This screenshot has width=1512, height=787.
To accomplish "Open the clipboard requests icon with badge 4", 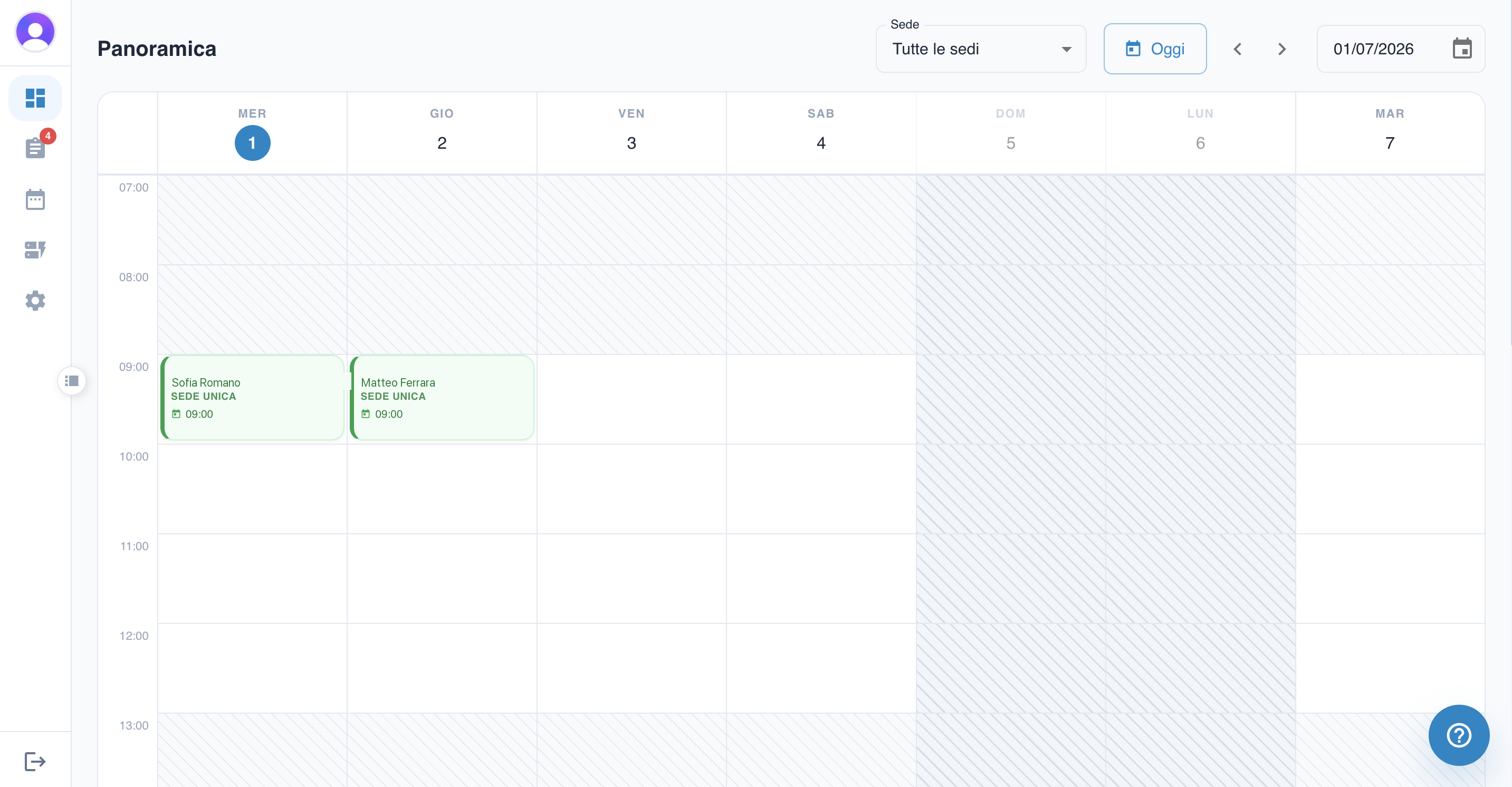I will tap(35, 148).
